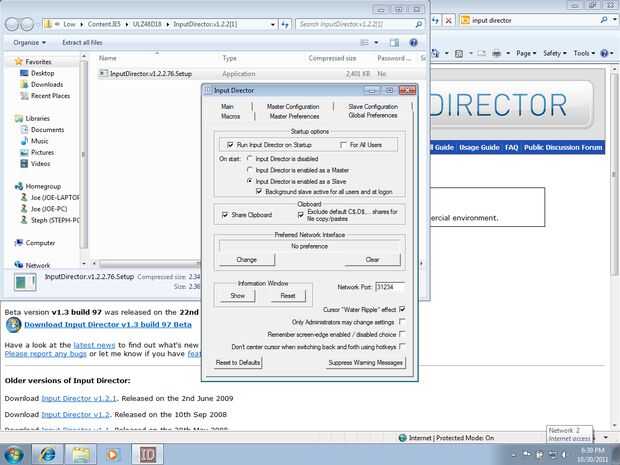Viewport: 620px width, 465px height.
Task: Toggle the Explorer preview pane icon
Action: tap(394, 43)
